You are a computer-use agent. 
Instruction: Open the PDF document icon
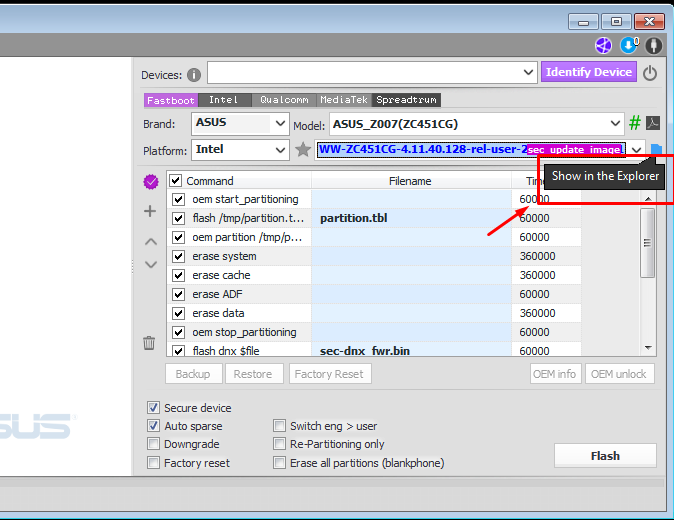coord(653,123)
